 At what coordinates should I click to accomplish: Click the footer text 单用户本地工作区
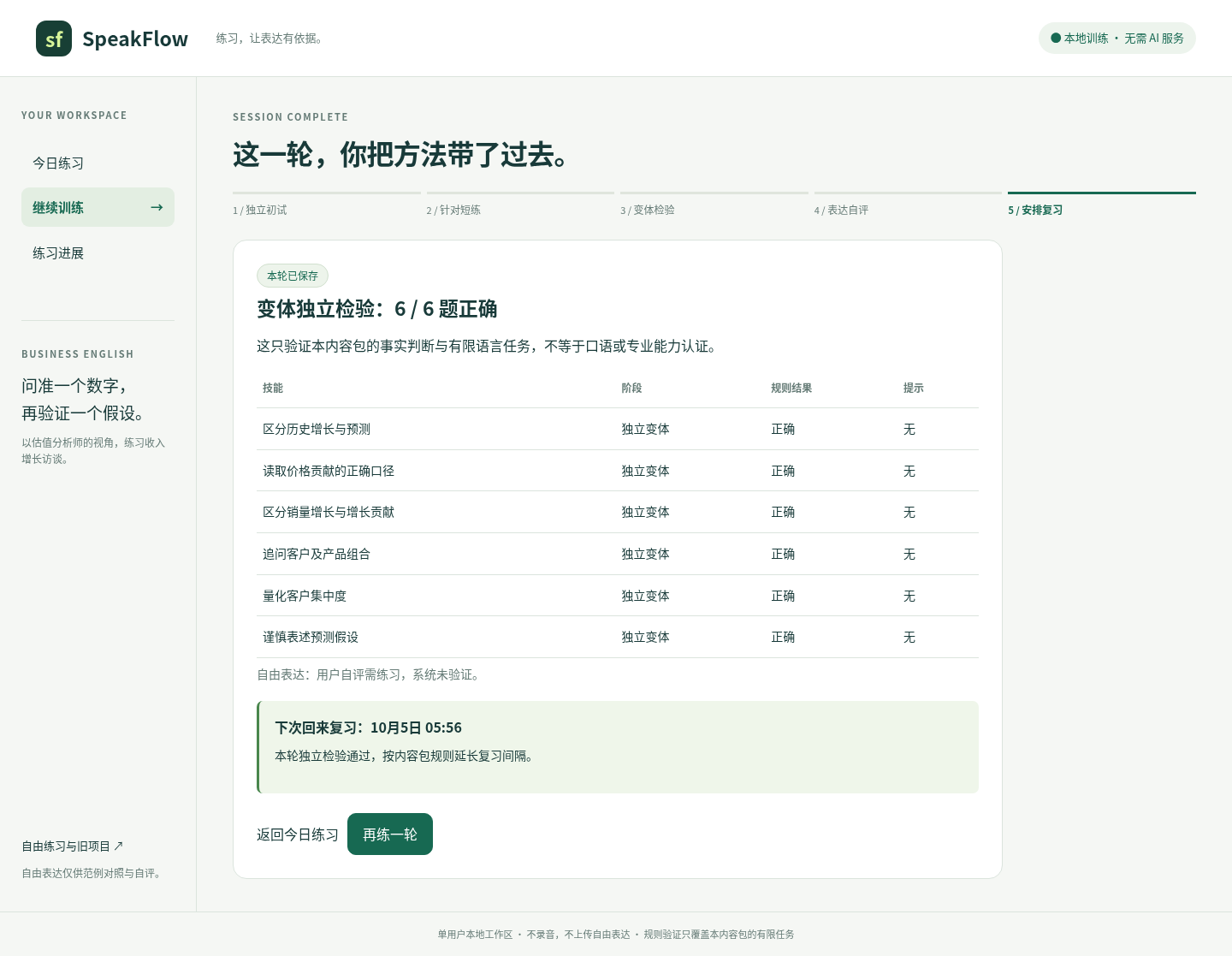(x=475, y=935)
